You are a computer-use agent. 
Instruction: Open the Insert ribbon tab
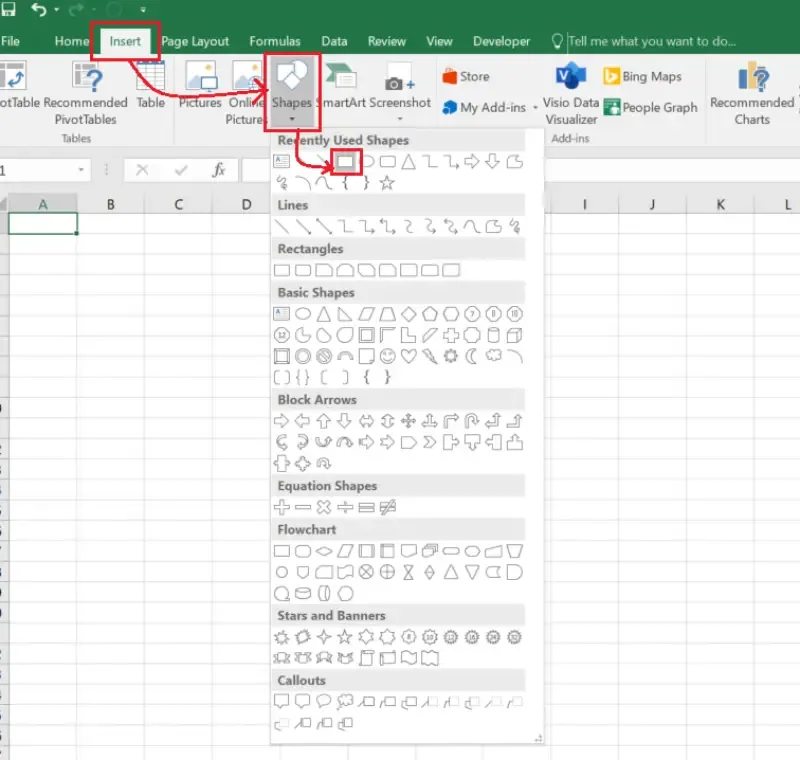coord(125,41)
